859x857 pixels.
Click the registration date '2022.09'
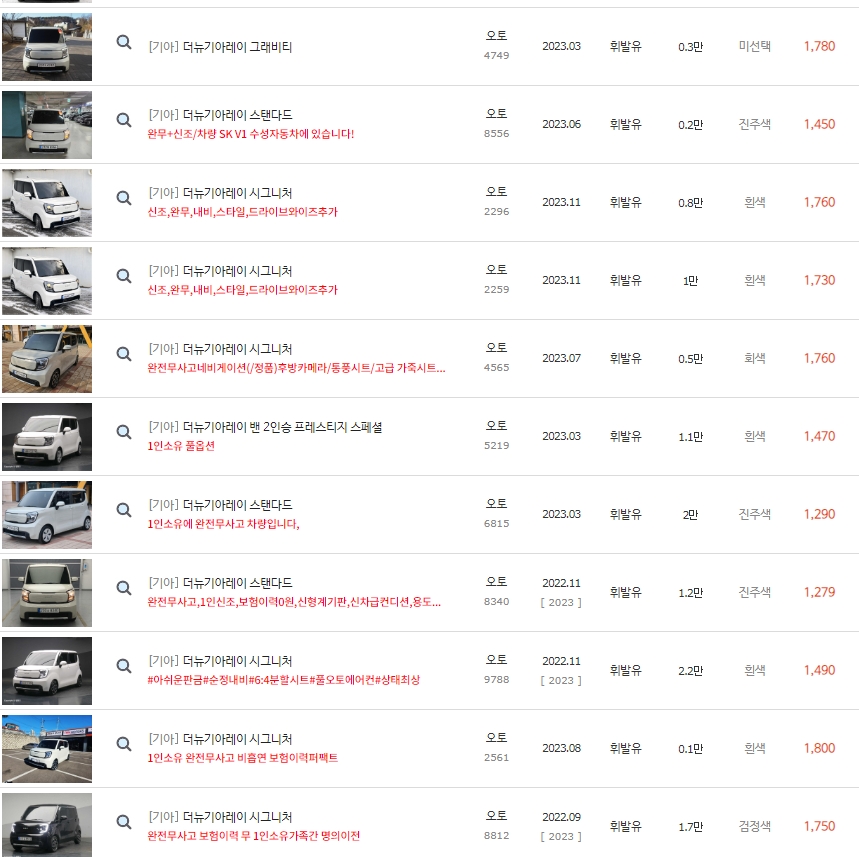pyautogui.click(x=562, y=817)
